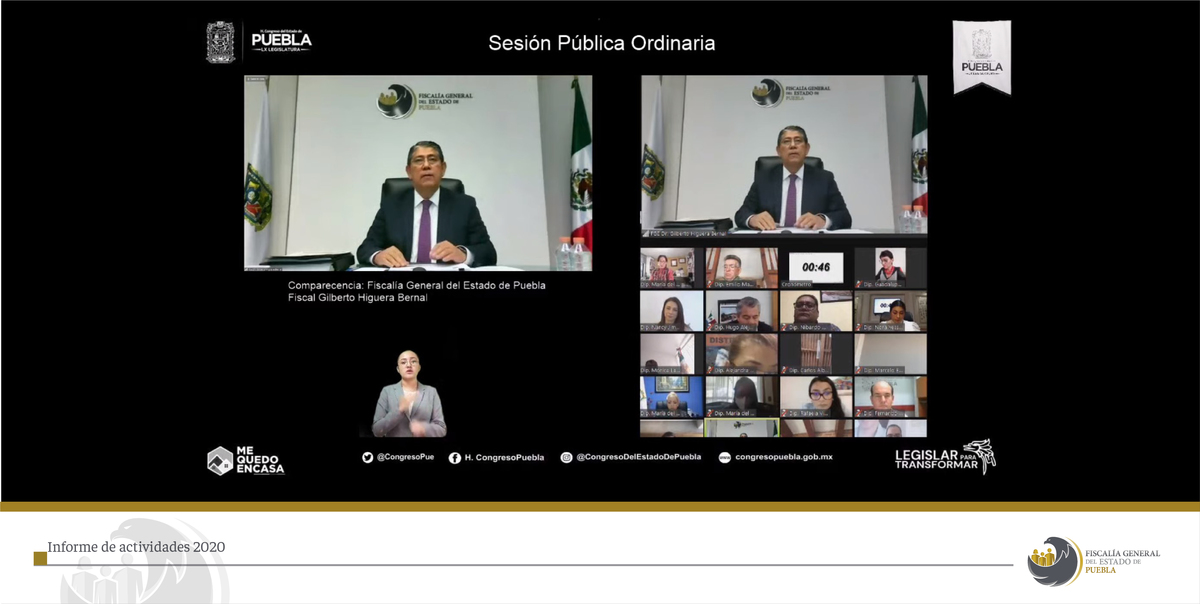Select the Dip. Nancy participant tile
The height and width of the screenshot is (604, 1200).
coord(672,311)
